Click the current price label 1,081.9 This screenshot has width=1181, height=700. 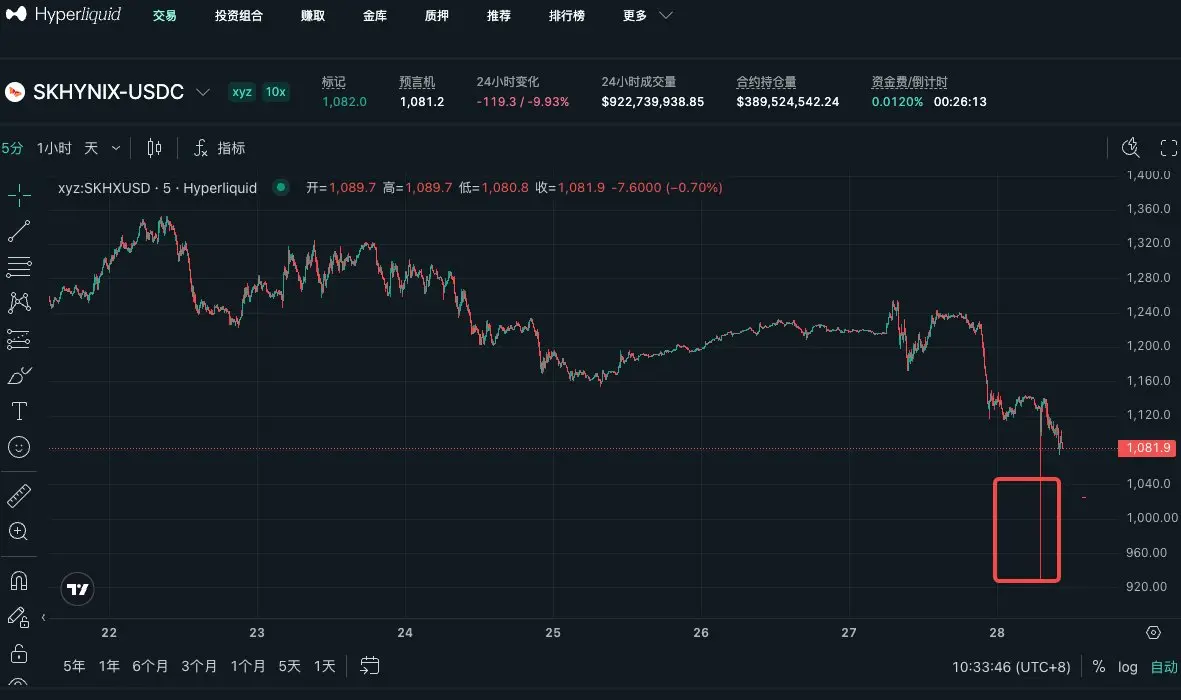pyautogui.click(x=1147, y=448)
